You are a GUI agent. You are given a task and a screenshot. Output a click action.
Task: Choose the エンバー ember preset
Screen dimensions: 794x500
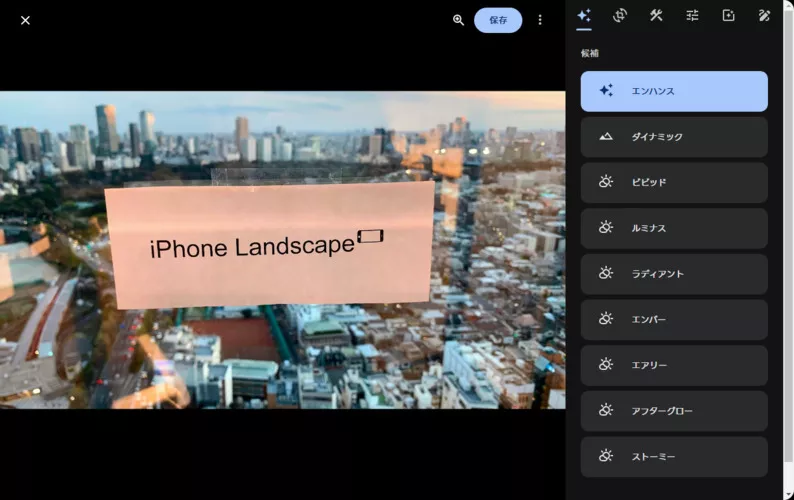click(674, 320)
